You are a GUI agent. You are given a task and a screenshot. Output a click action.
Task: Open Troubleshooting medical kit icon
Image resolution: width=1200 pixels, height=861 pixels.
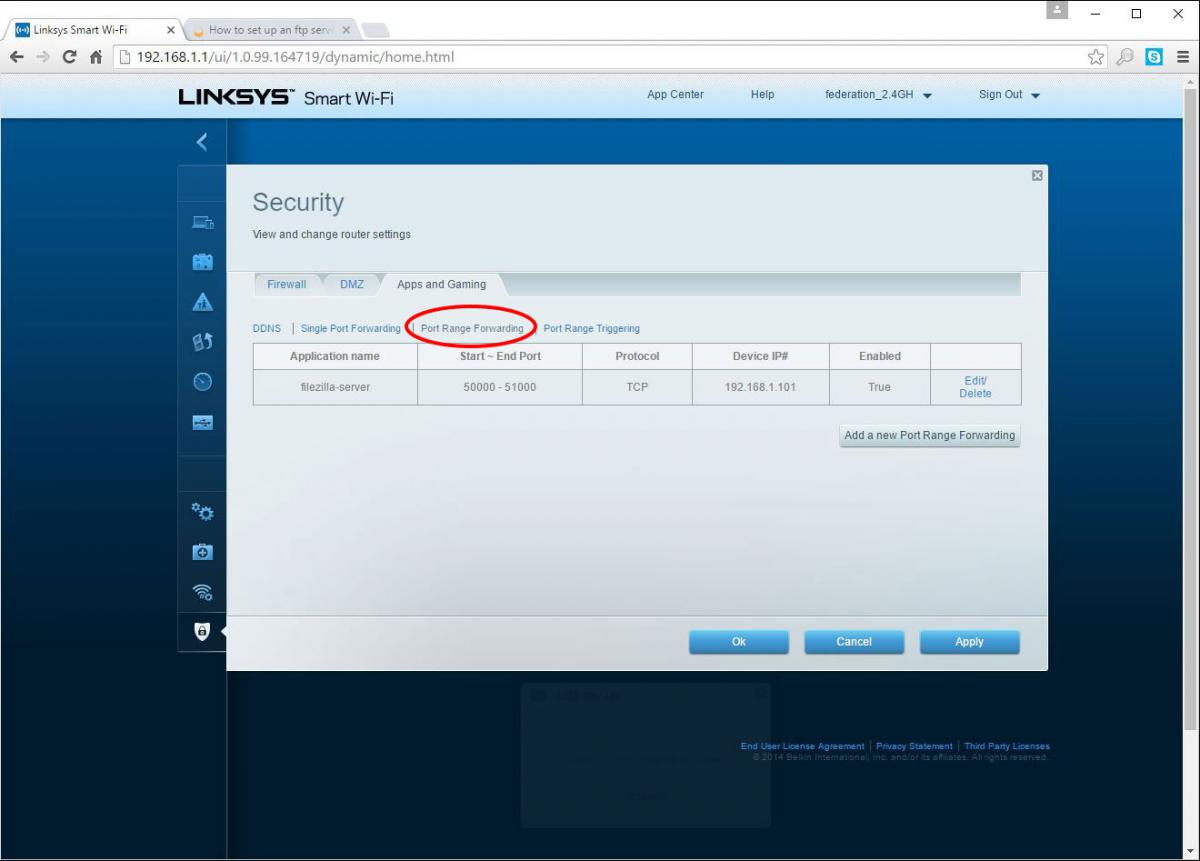202,552
